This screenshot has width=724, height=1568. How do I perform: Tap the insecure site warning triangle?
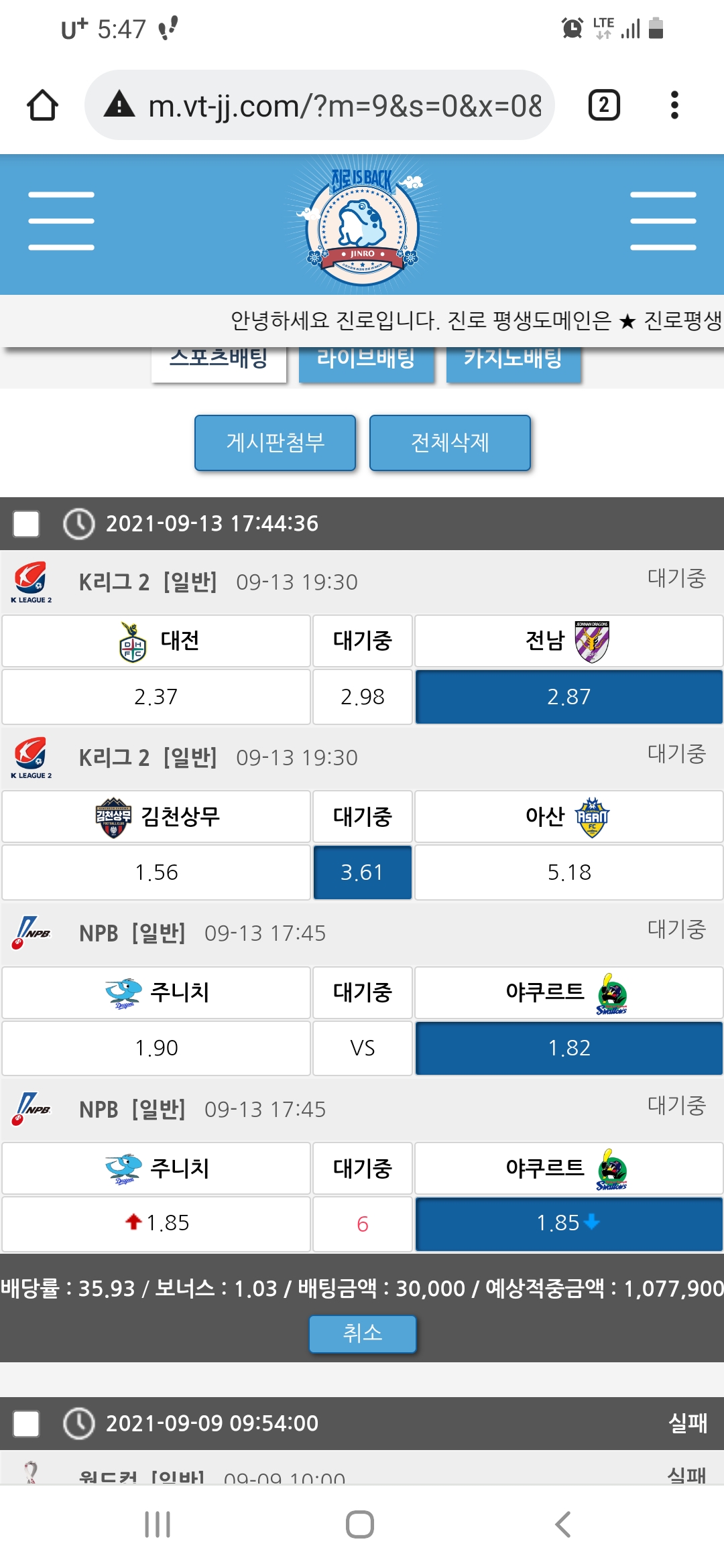click(120, 105)
